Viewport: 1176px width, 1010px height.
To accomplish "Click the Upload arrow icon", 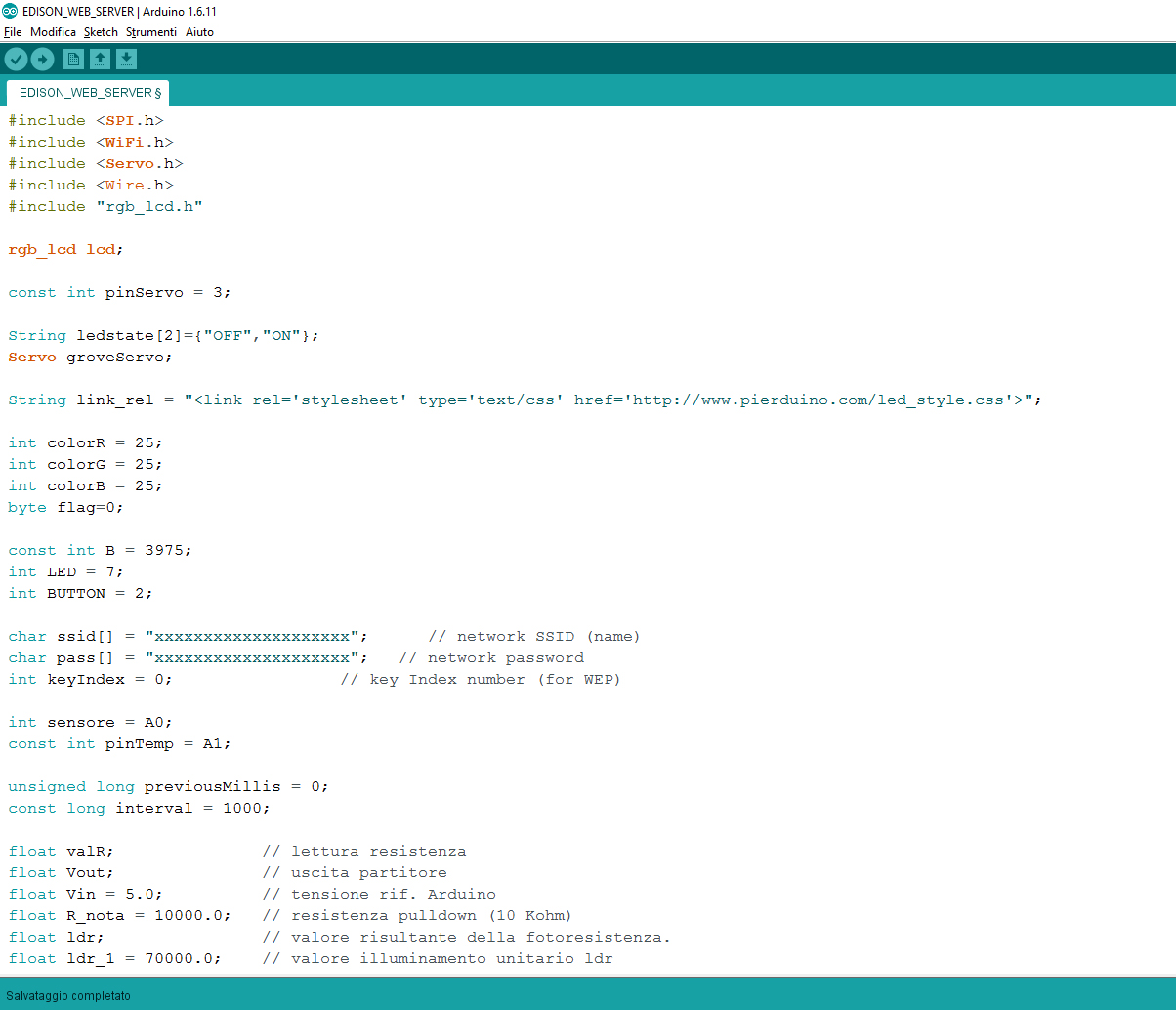I will point(42,60).
